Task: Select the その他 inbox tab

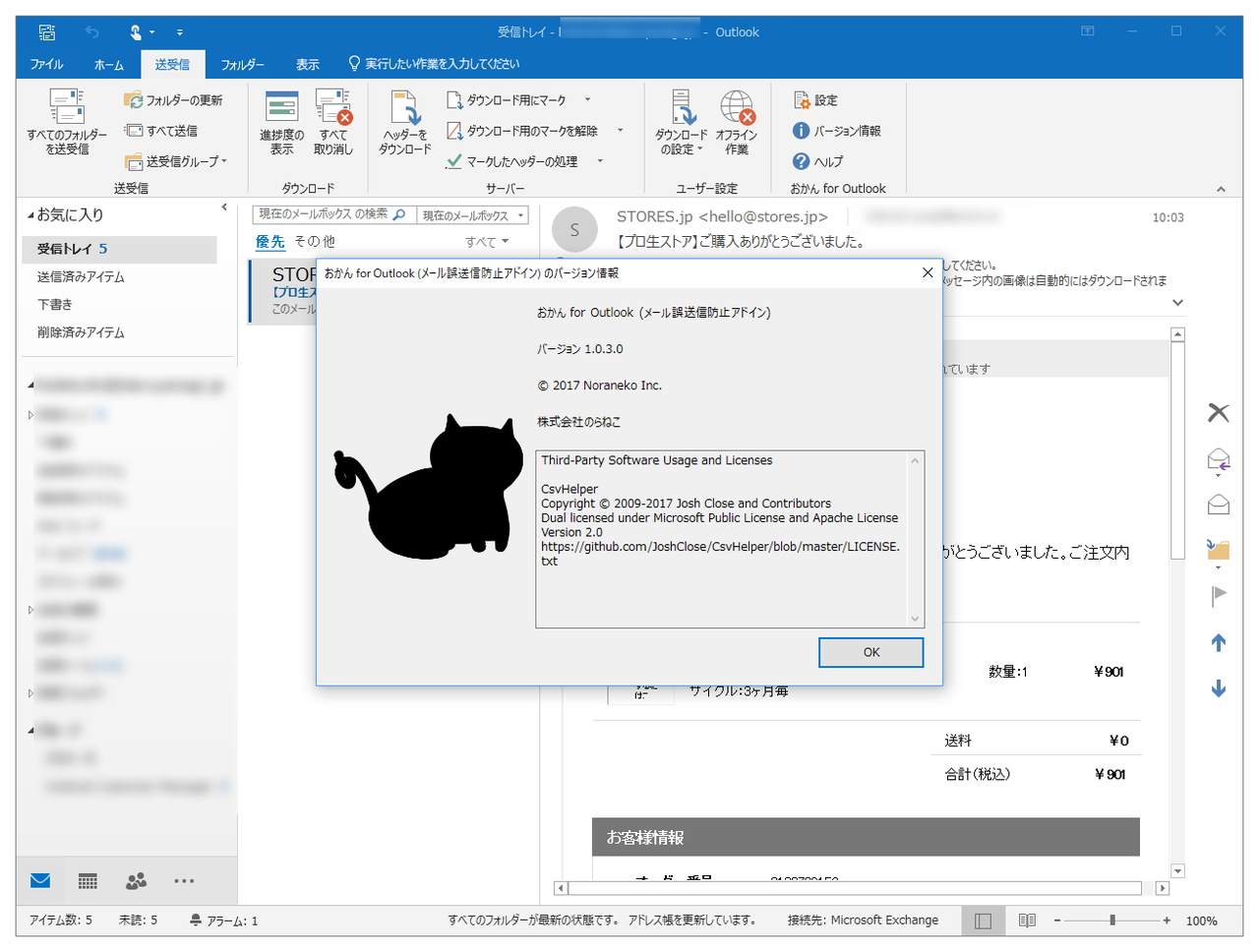Action: coord(312,241)
